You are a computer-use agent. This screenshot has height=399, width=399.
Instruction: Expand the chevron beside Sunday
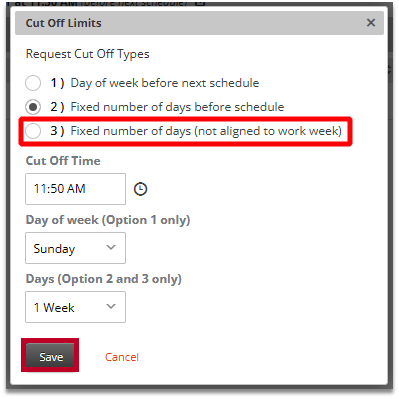click(x=111, y=248)
